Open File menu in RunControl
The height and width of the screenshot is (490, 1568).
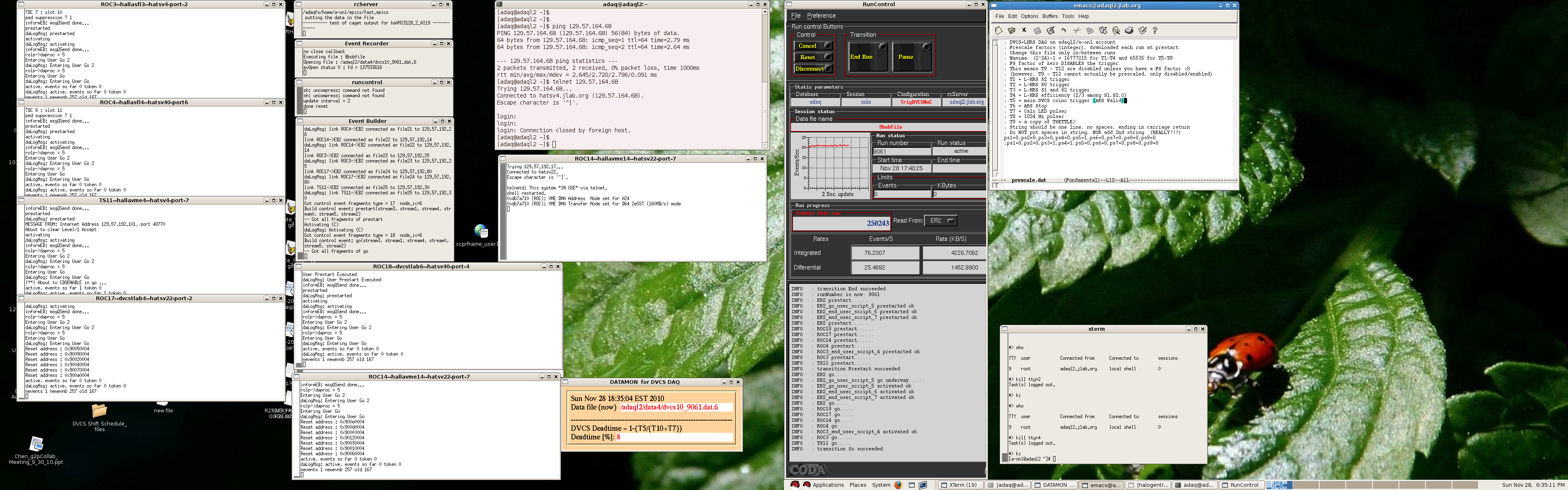coord(795,16)
